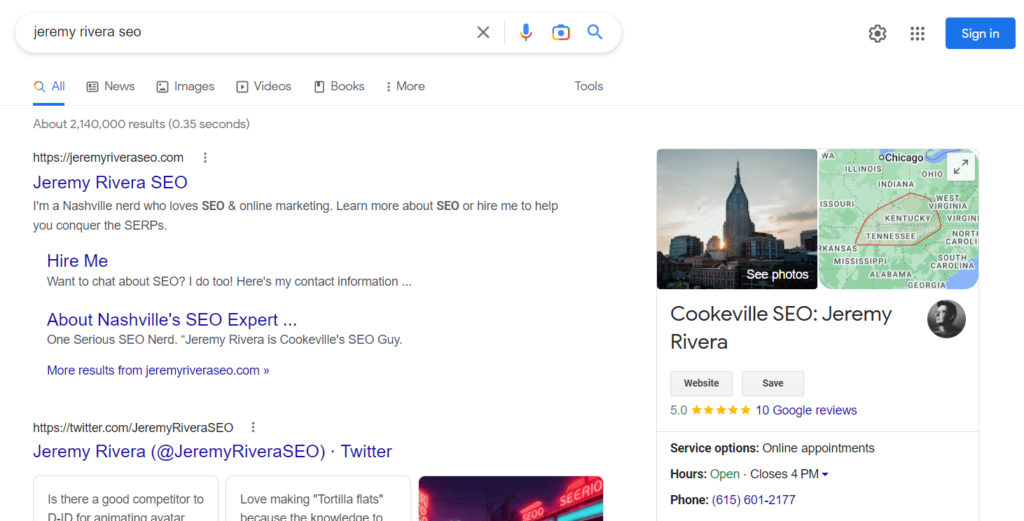The height and width of the screenshot is (521, 1024).
Task: Open three-dot menu beside the twitter.com URL
Action: tap(253, 427)
